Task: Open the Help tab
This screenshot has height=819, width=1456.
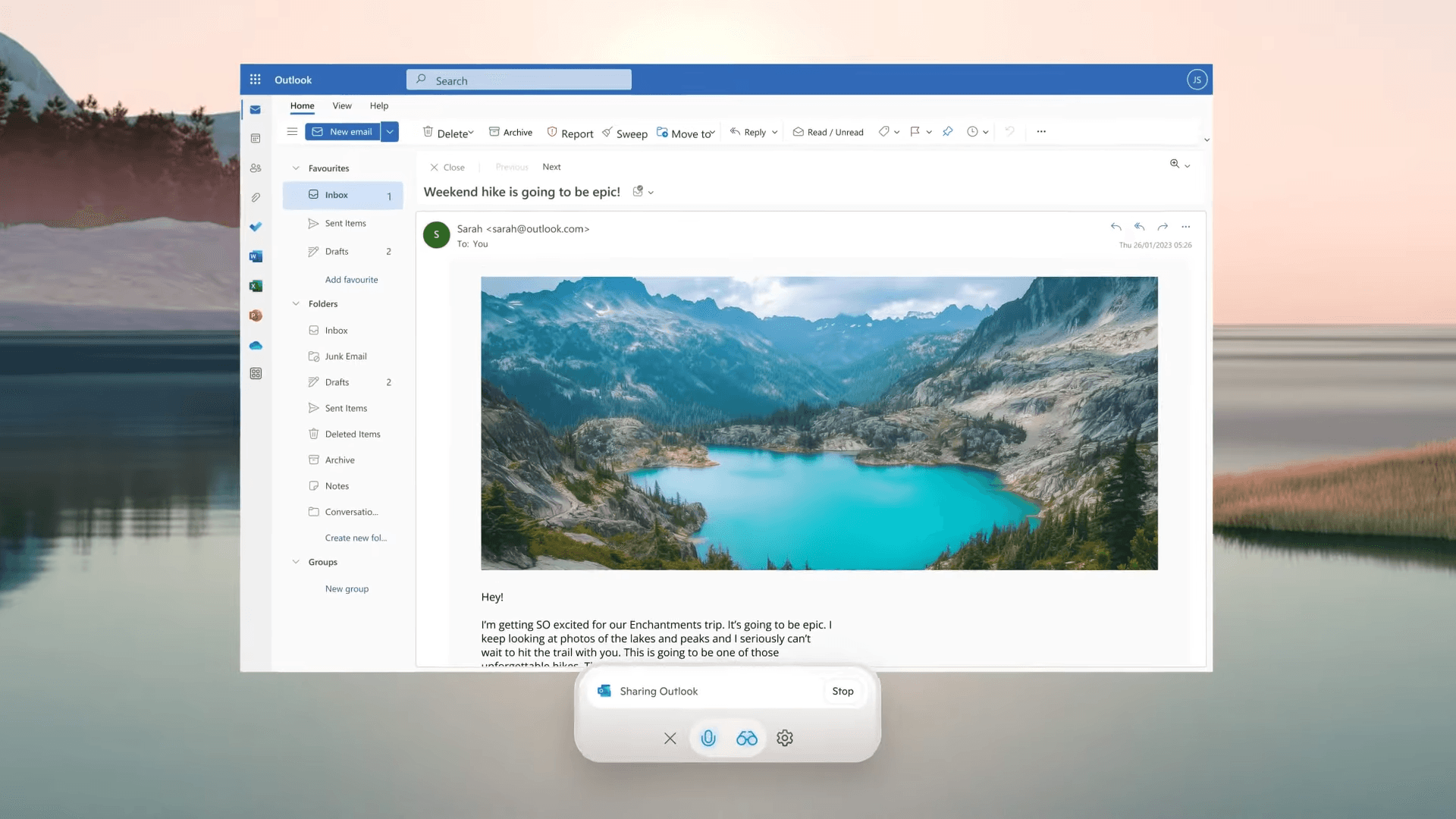Action: click(x=379, y=106)
